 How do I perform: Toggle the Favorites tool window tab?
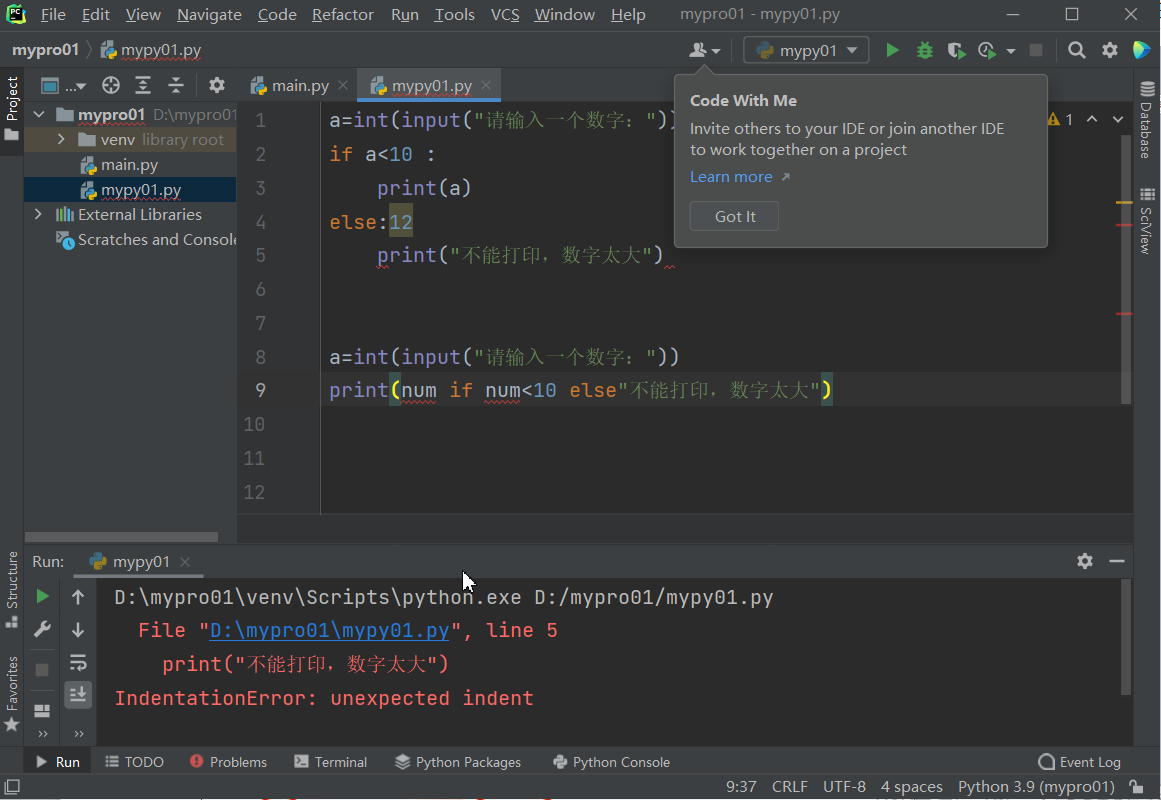click(12, 693)
